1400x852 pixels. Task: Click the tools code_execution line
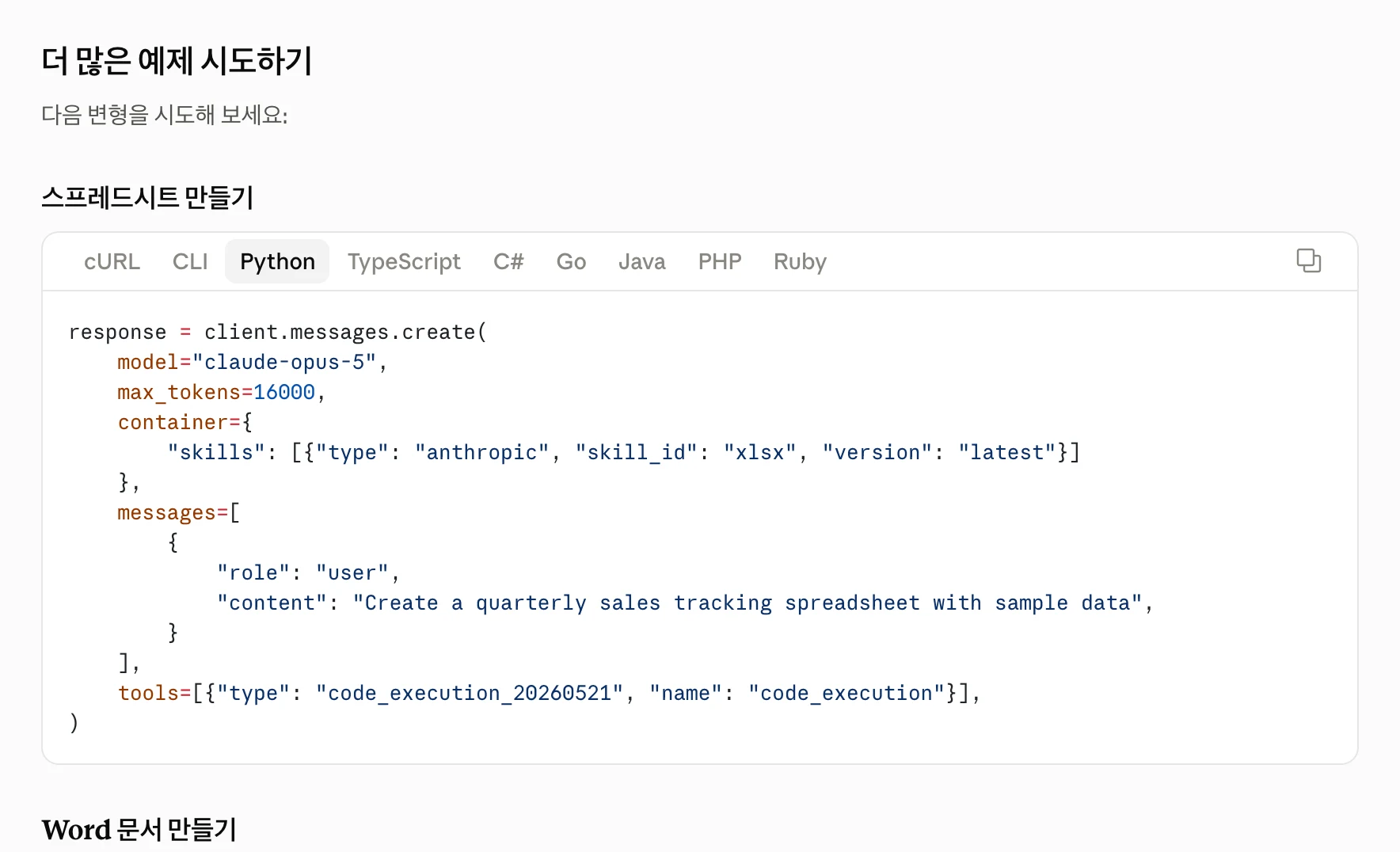click(x=550, y=693)
